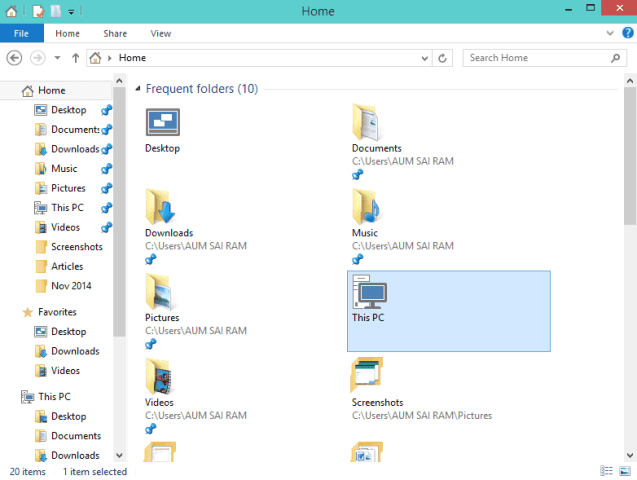Select Articles in the navigation pane

pyautogui.click(x=67, y=266)
